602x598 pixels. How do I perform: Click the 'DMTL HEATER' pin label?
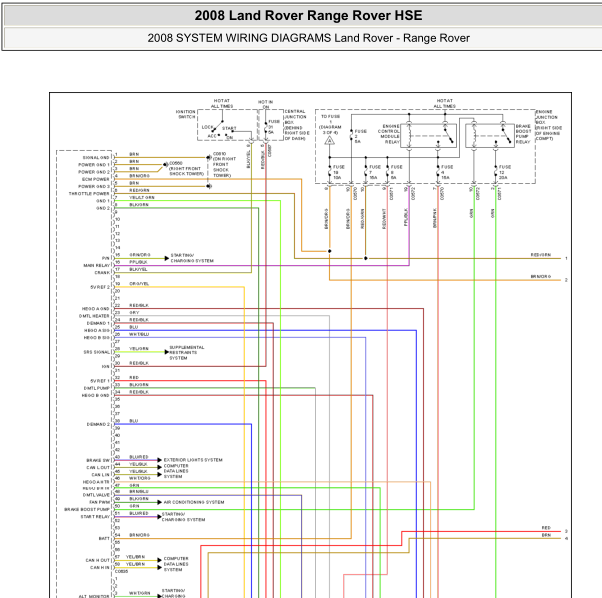pos(94,316)
